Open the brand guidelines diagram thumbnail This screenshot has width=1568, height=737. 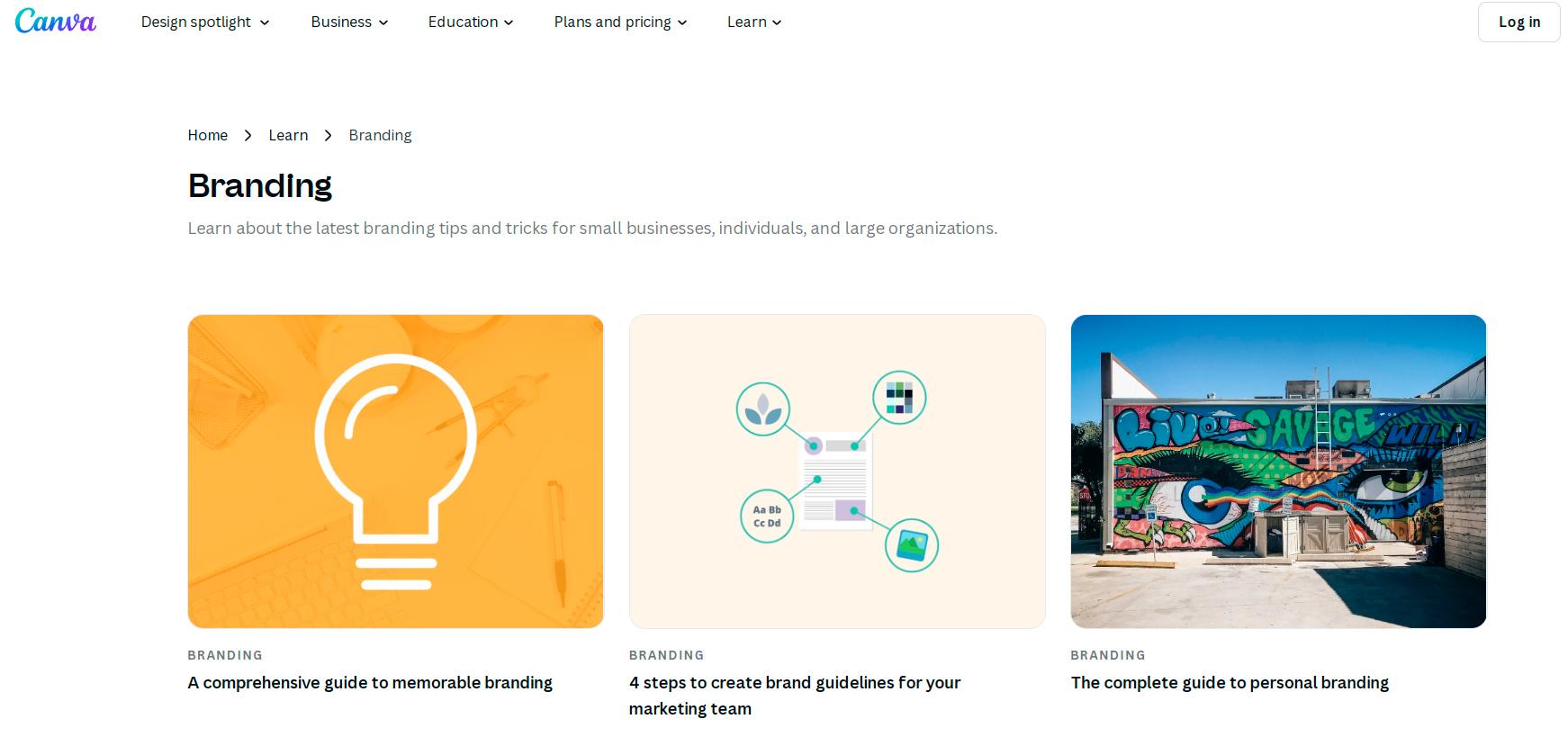point(837,472)
